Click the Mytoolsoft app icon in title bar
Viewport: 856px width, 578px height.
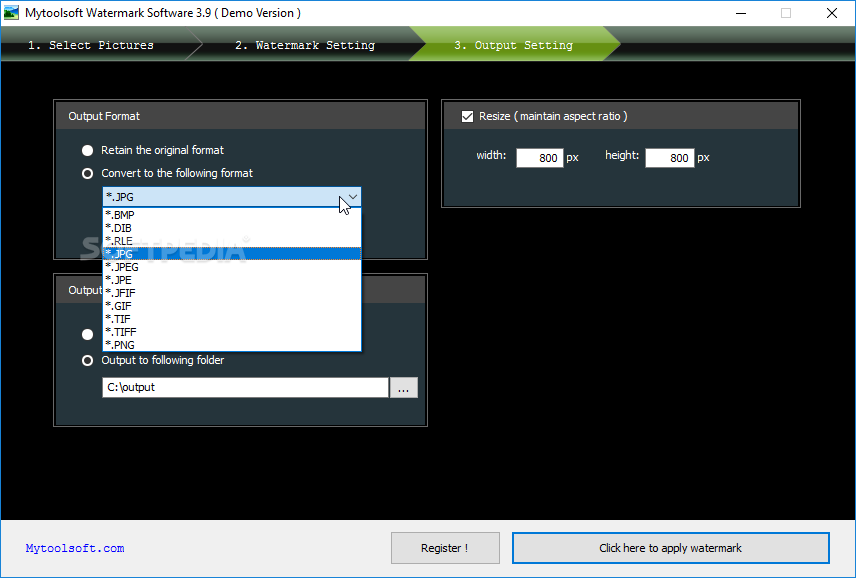click(x=11, y=13)
